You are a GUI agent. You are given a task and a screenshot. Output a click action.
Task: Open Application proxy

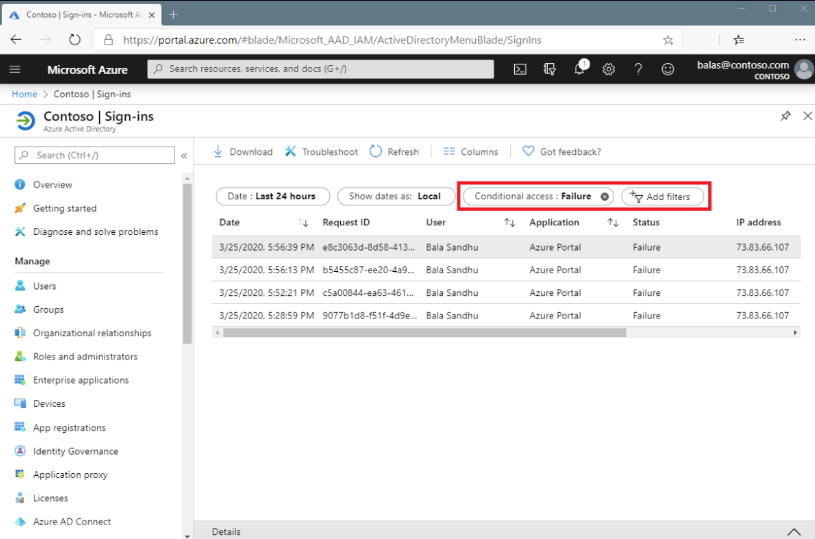[61, 475]
